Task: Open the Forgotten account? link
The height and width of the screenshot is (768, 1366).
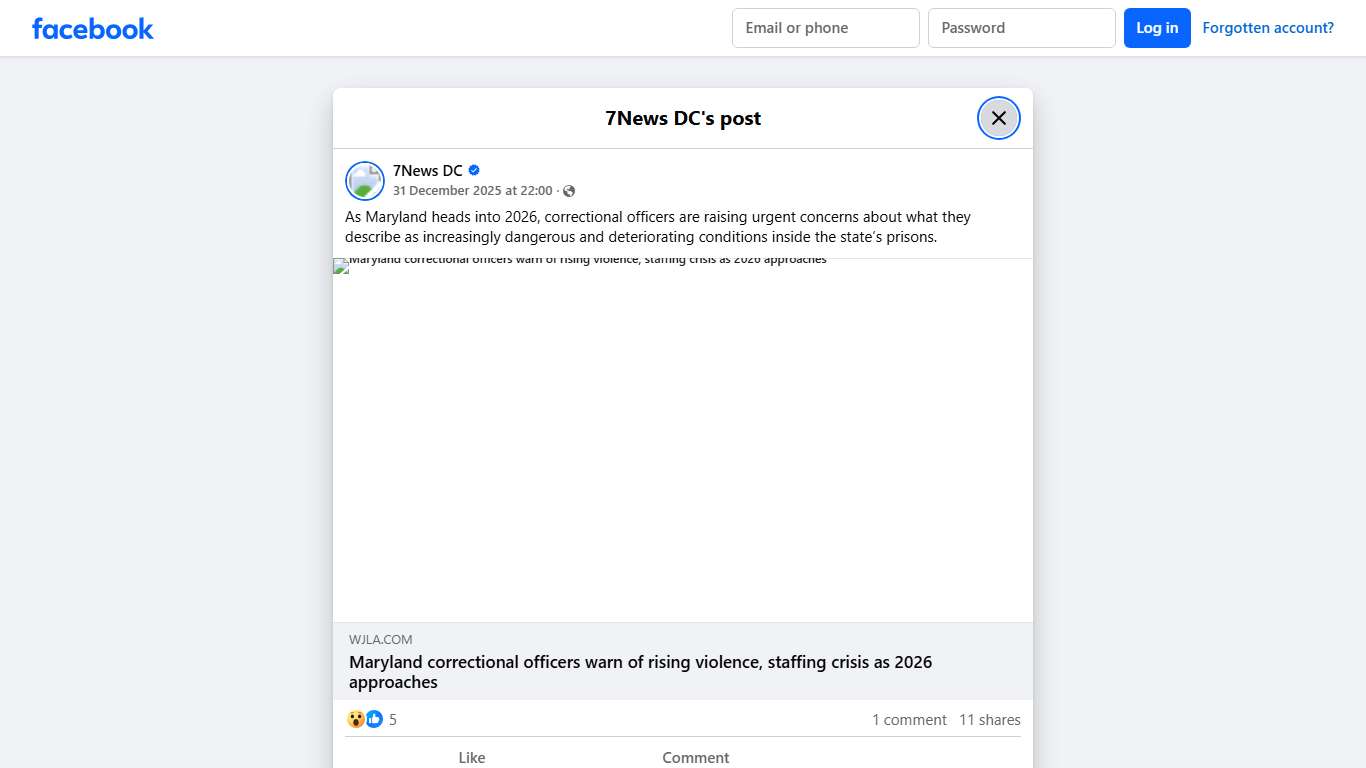Action: pyautogui.click(x=1267, y=28)
